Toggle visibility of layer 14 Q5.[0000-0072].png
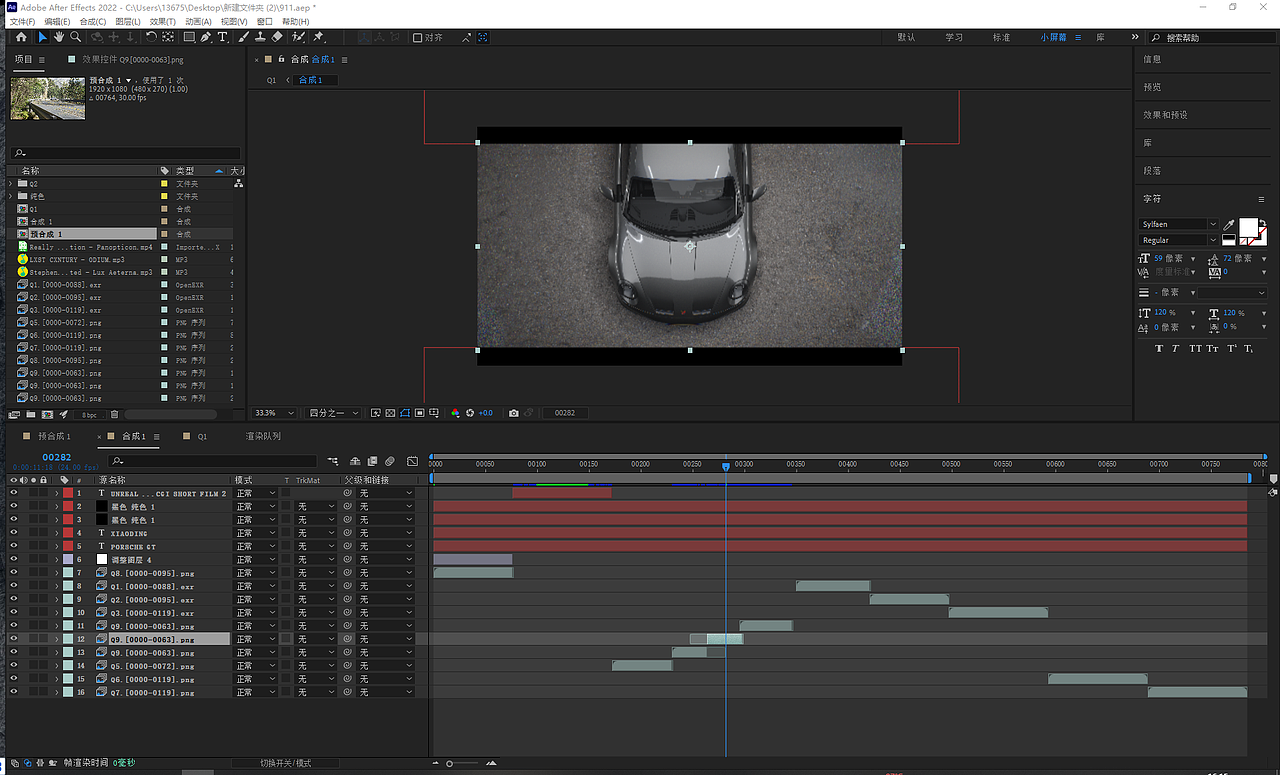This screenshot has height=775, width=1280. point(14,665)
